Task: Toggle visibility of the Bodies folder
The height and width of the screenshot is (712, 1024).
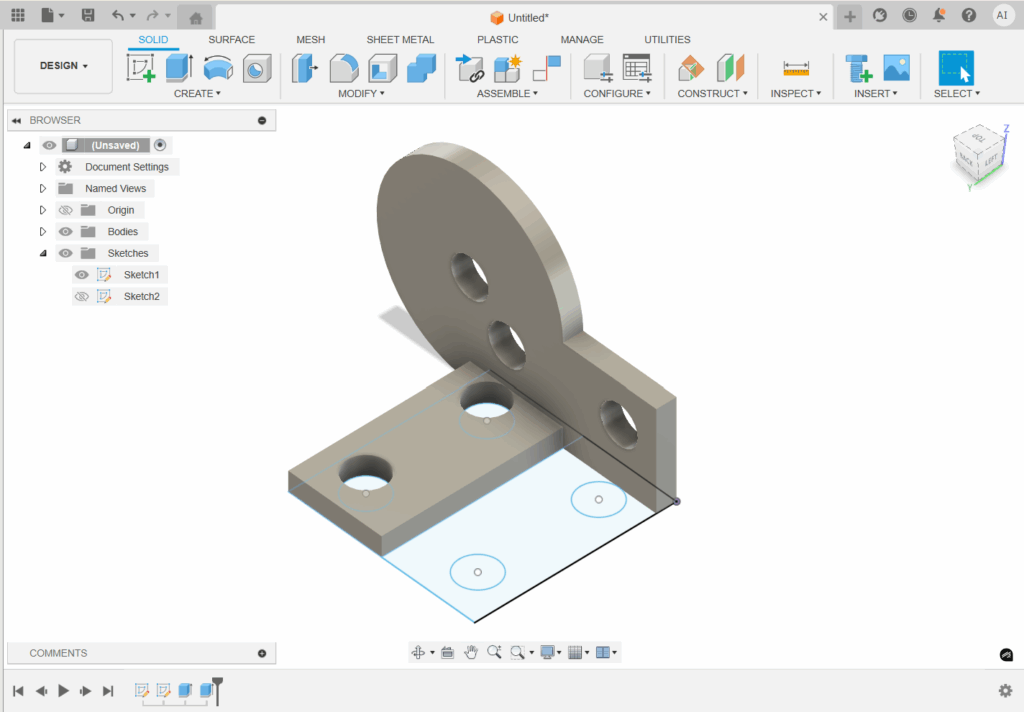Action: click(66, 232)
